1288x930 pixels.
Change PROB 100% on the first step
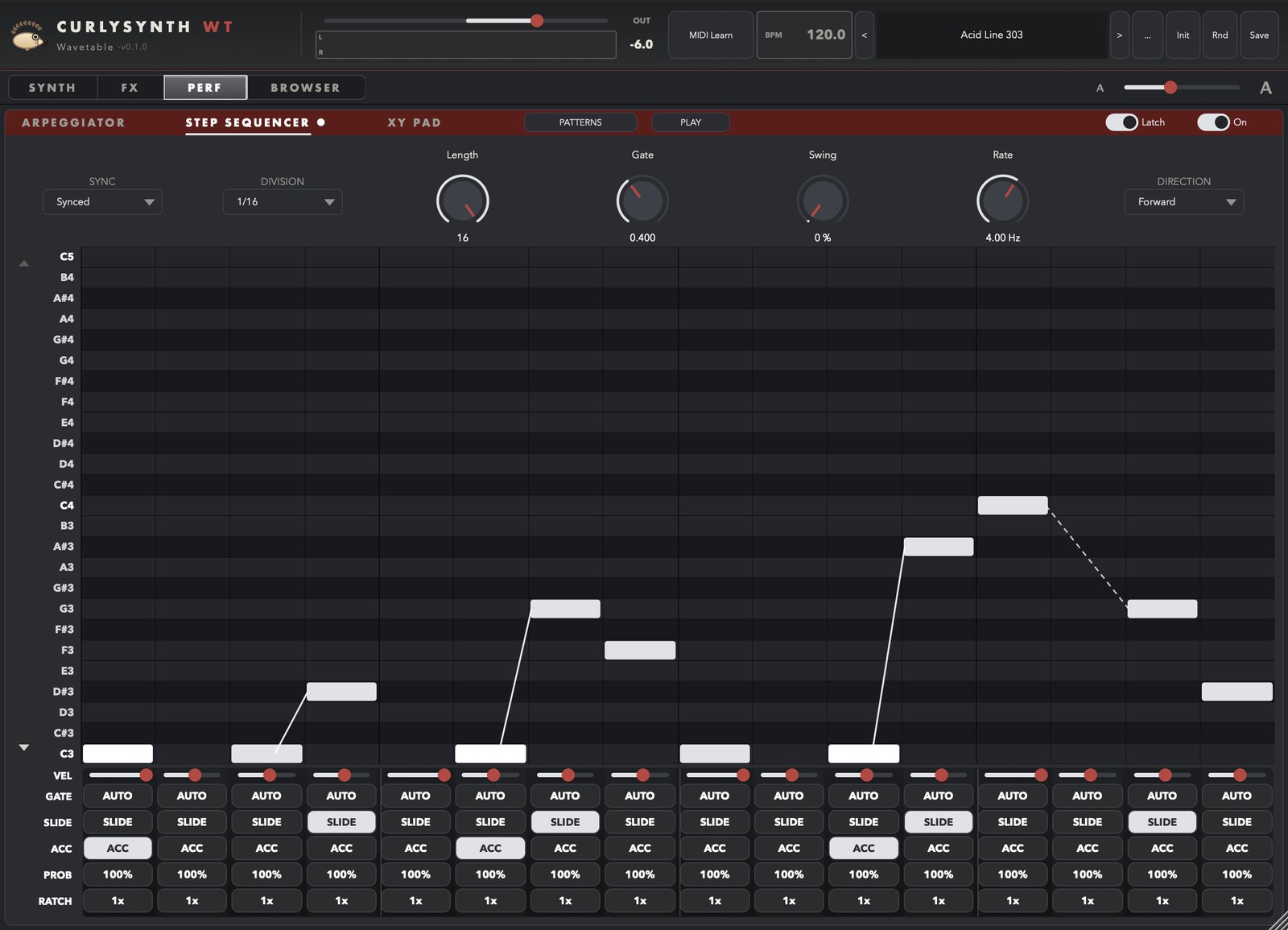click(118, 874)
